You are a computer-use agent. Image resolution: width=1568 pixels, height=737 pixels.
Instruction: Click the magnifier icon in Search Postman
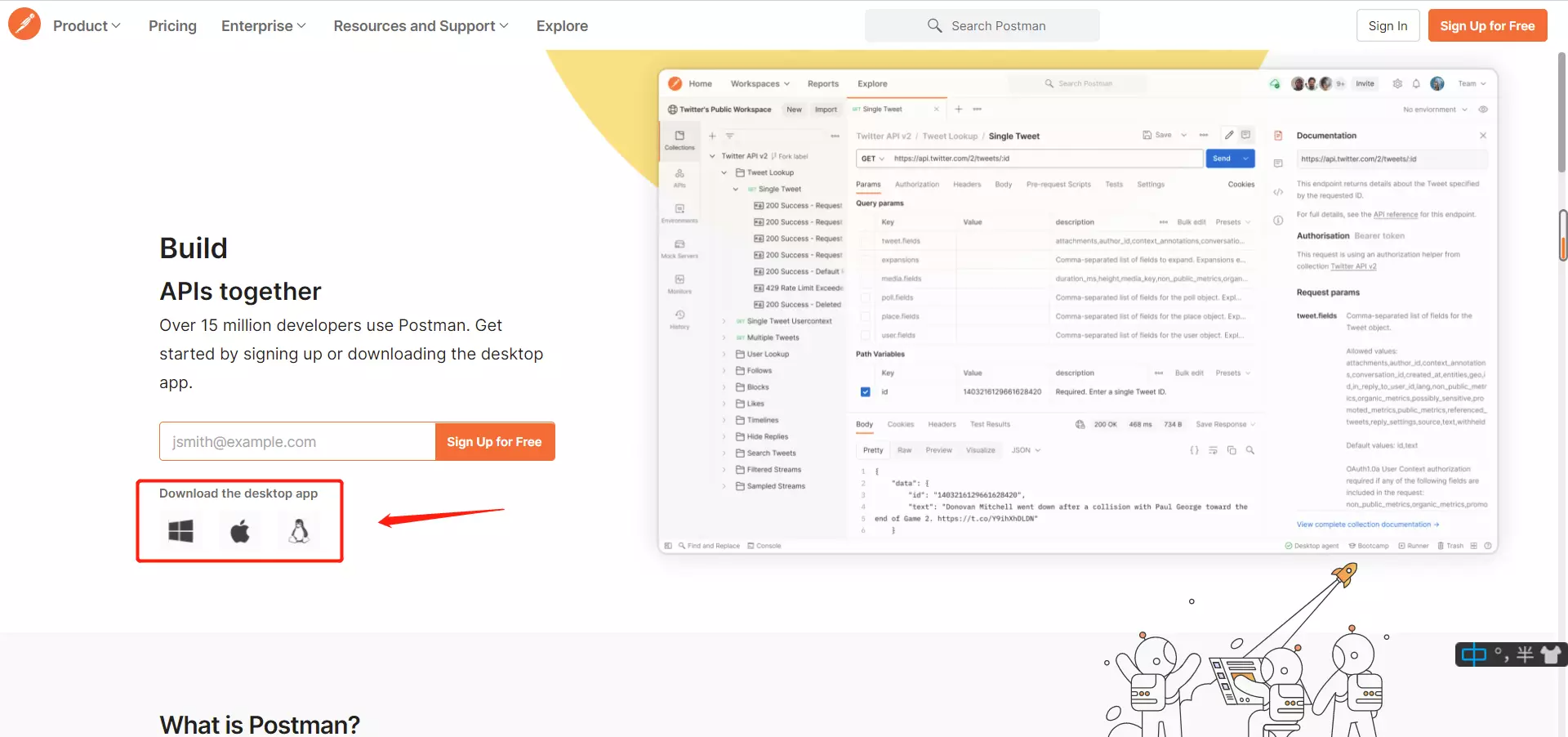point(935,25)
